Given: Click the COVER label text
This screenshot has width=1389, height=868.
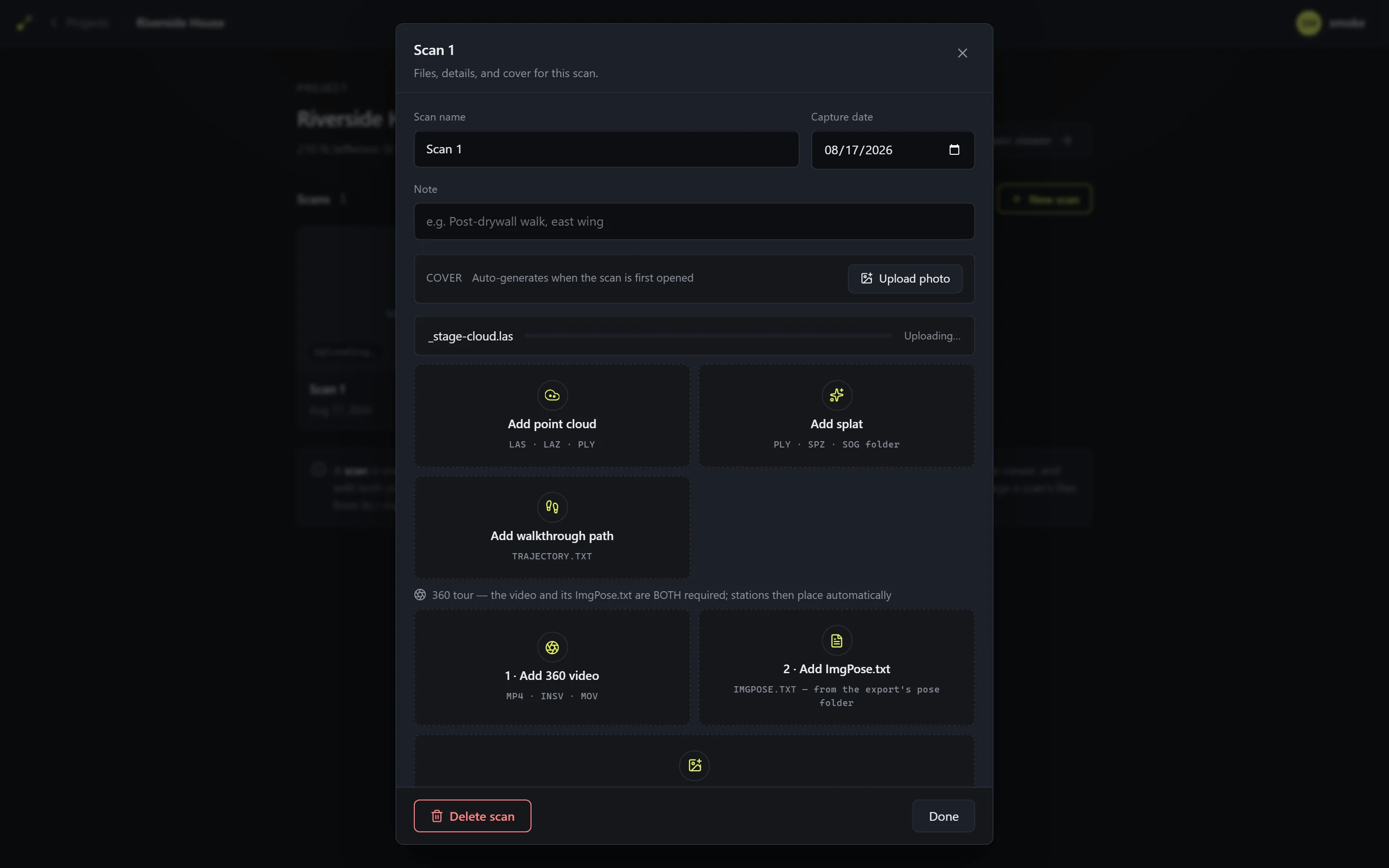Looking at the screenshot, I should [444, 278].
